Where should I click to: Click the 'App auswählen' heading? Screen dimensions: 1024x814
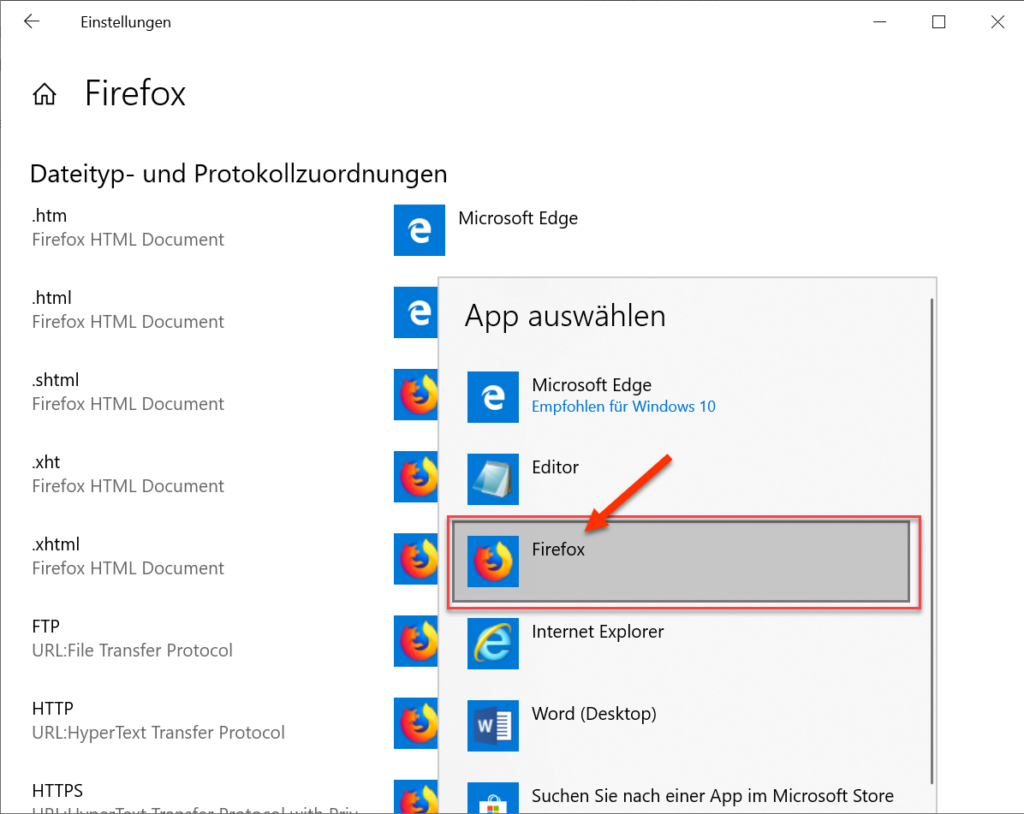(x=565, y=316)
